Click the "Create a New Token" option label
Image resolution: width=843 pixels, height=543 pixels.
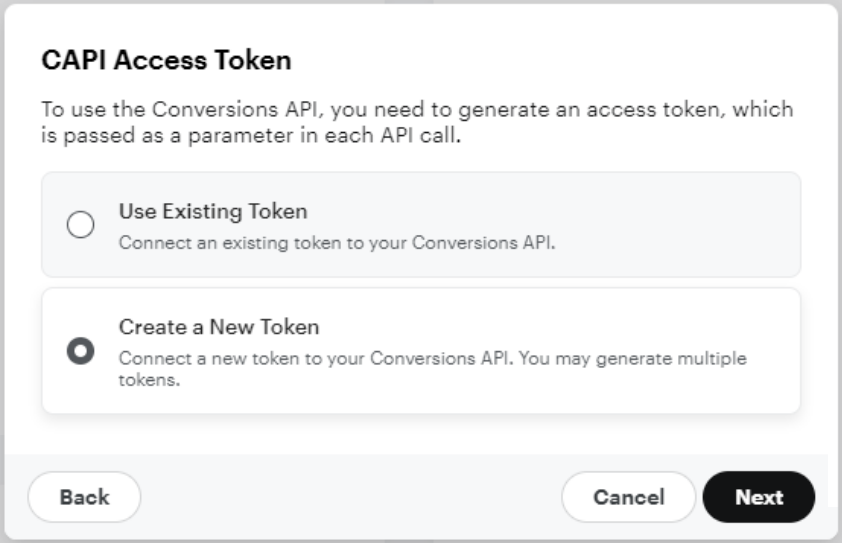pos(218,326)
